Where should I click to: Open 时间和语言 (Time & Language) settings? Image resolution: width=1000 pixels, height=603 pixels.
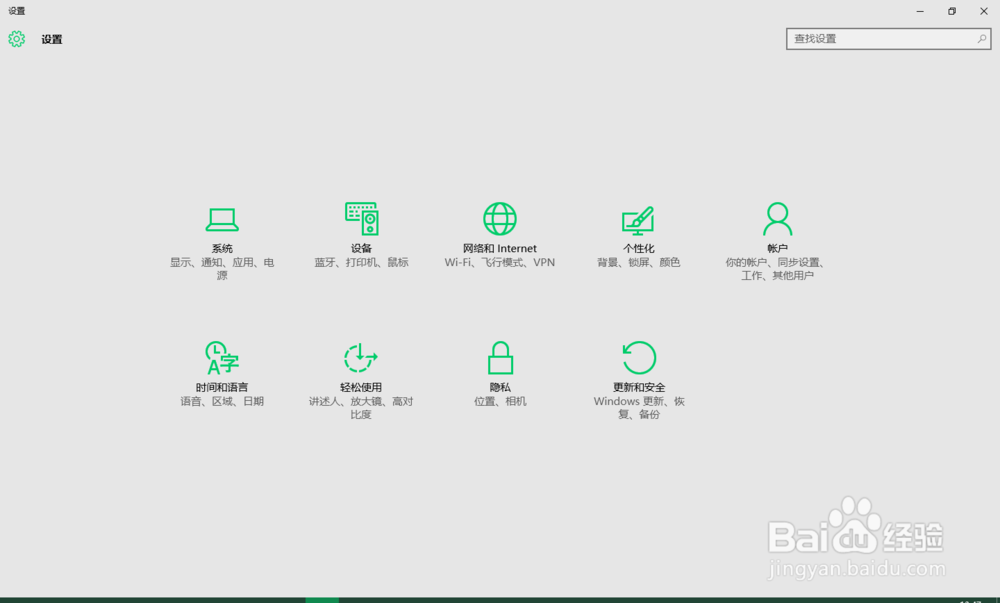tap(221, 360)
